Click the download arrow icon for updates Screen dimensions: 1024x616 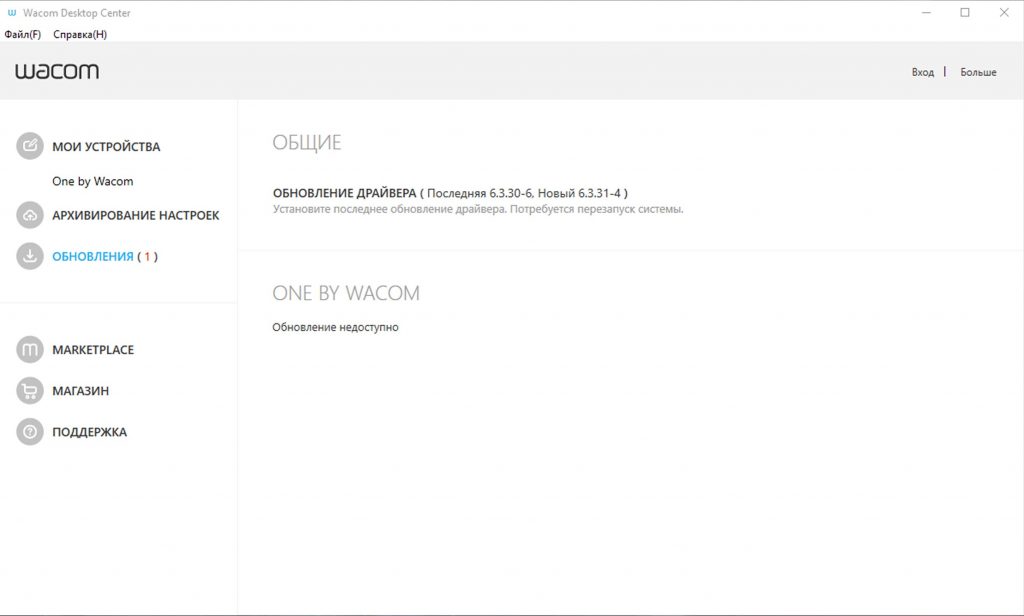tap(30, 256)
